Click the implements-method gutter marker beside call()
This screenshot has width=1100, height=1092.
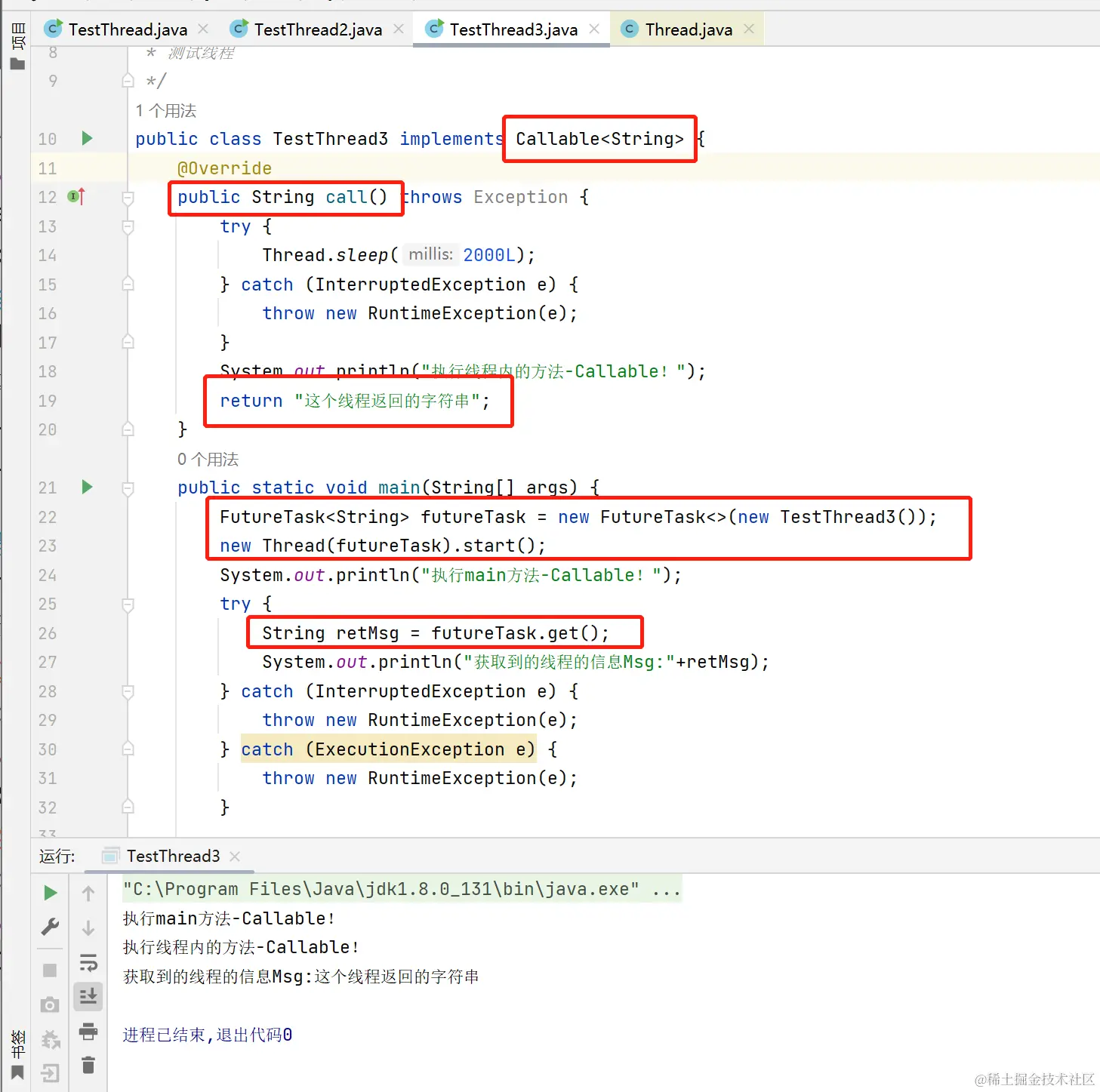coord(76,197)
